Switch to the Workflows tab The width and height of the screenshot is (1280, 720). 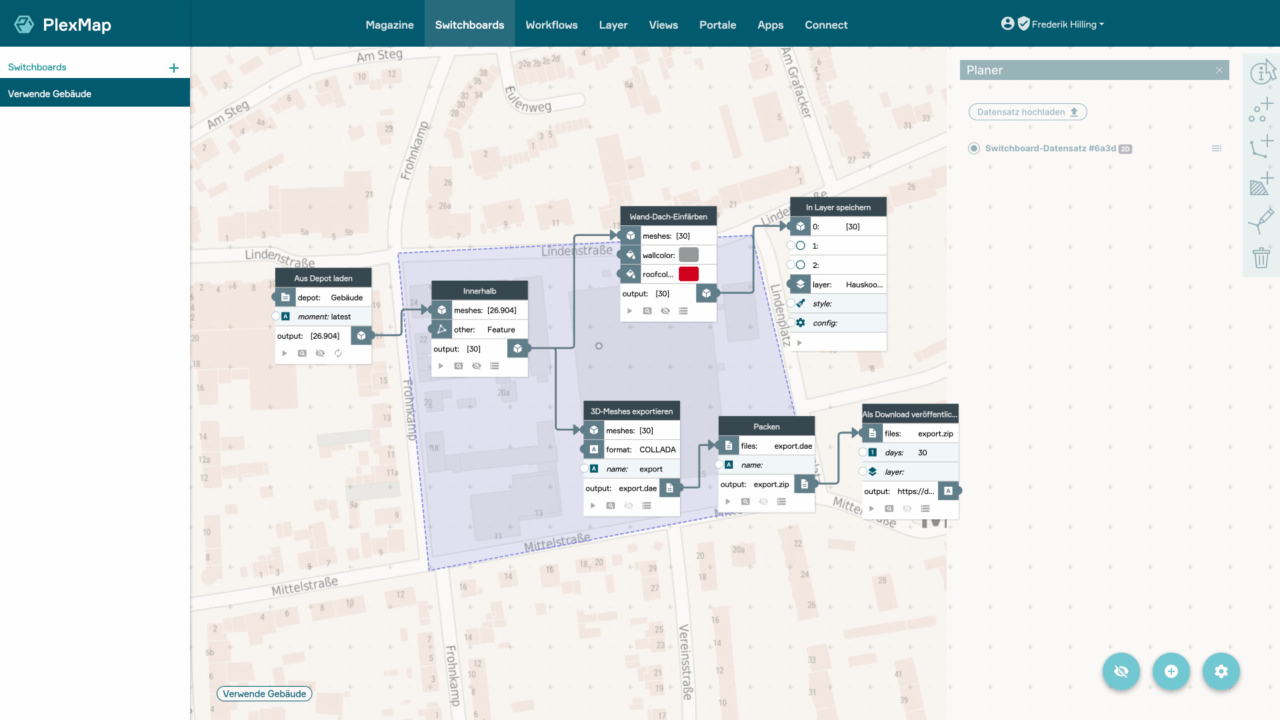click(x=551, y=24)
